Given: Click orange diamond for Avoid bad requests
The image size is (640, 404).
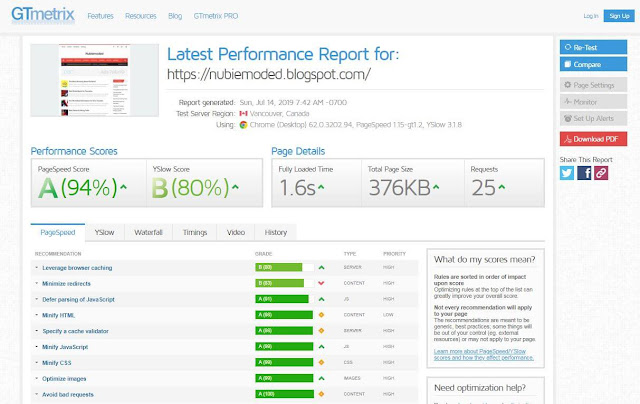Looking at the screenshot, I should tap(321, 394).
